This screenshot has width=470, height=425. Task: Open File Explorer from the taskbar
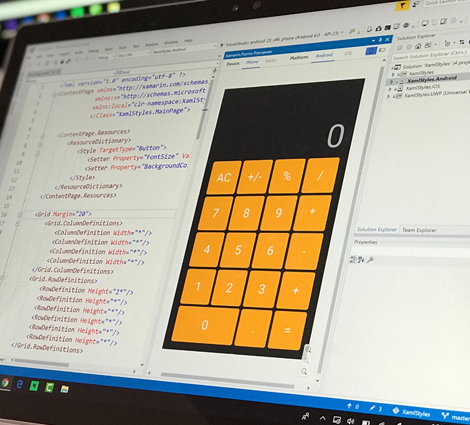65,389
